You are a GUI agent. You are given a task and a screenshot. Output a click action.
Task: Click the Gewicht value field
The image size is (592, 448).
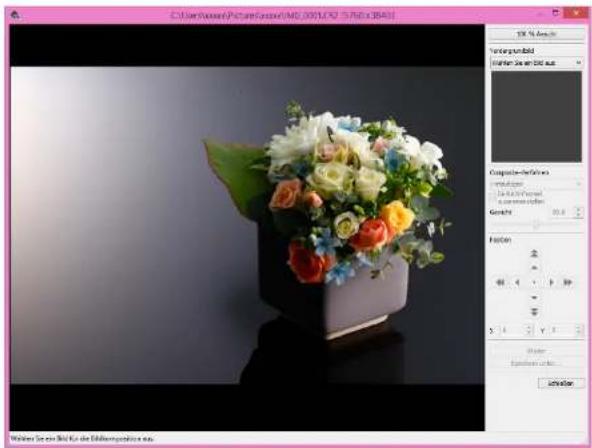[x=561, y=212]
